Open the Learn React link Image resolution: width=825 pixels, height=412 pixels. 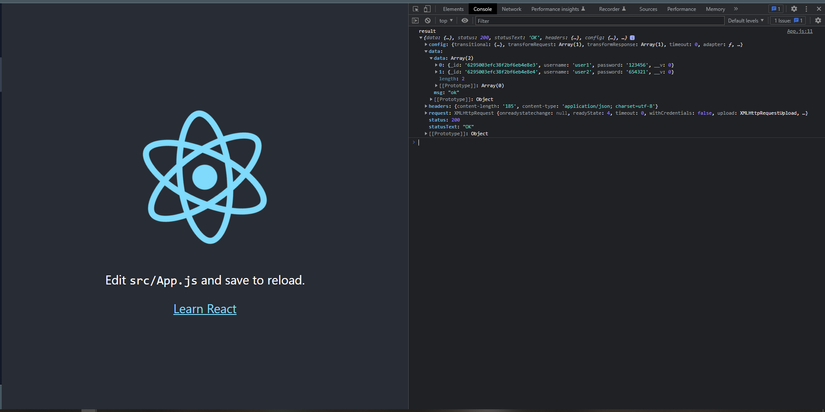tap(205, 309)
